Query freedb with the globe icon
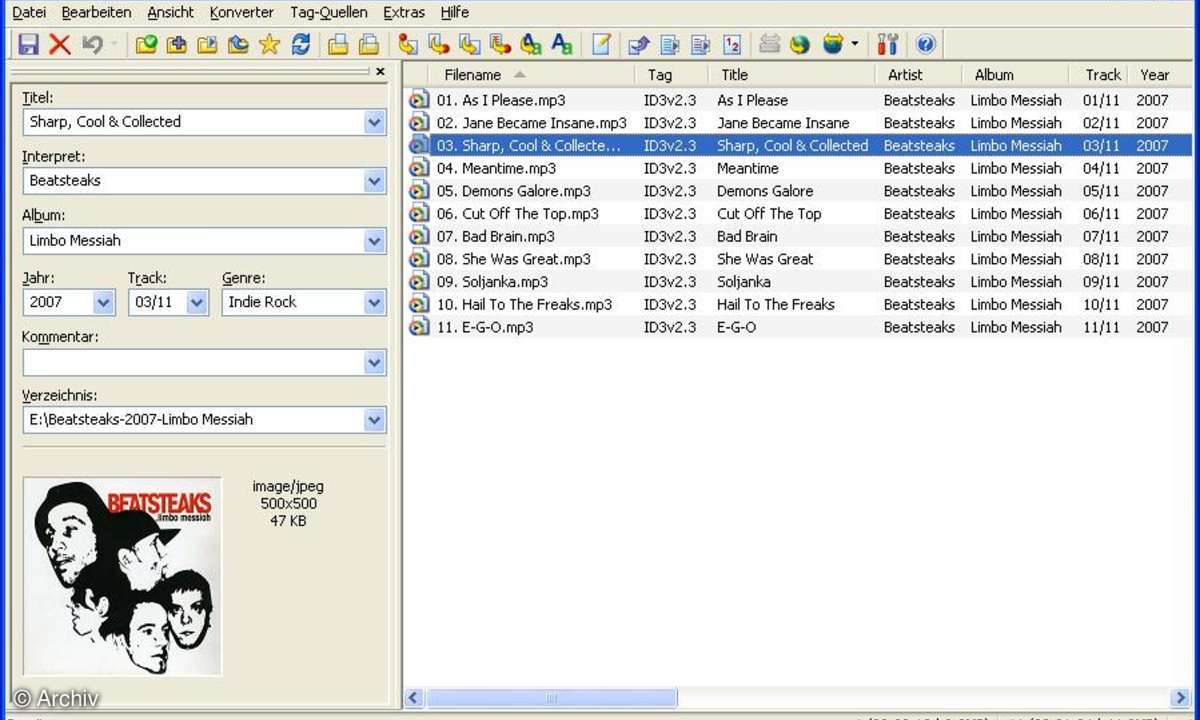Image resolution: width=1200 pixels, height=720 pixels. 799,45
